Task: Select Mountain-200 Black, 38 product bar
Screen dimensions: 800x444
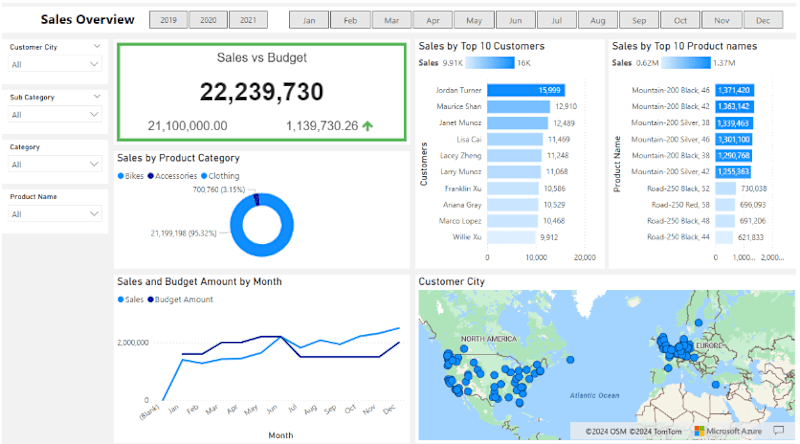Action: (733, 155)
